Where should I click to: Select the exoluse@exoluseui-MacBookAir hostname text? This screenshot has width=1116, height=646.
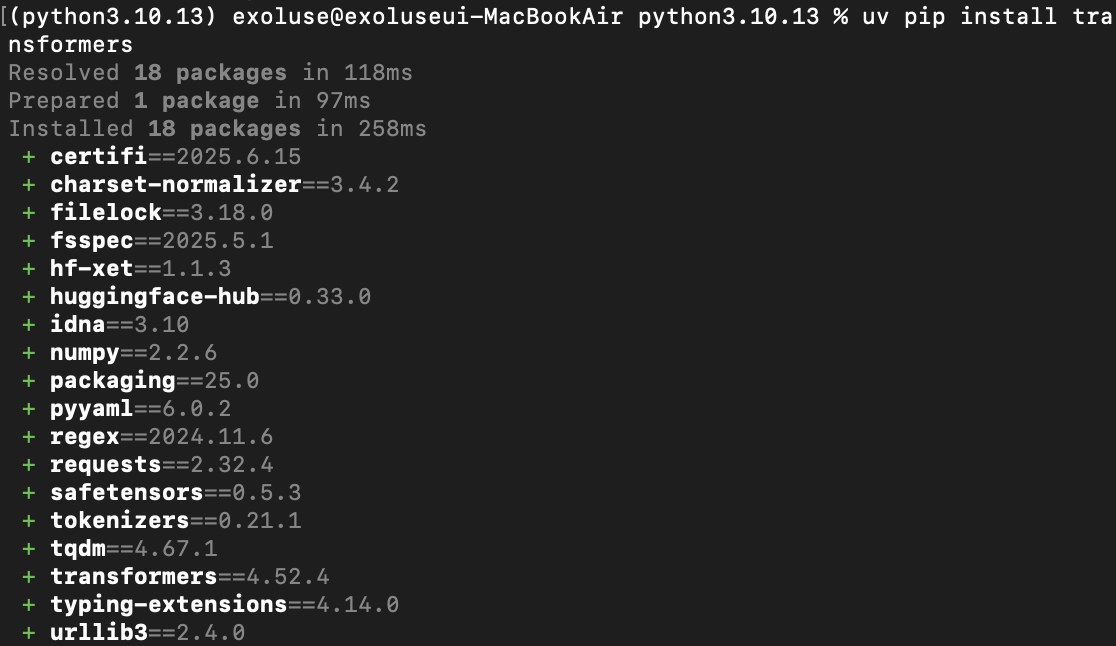[428, 16]
